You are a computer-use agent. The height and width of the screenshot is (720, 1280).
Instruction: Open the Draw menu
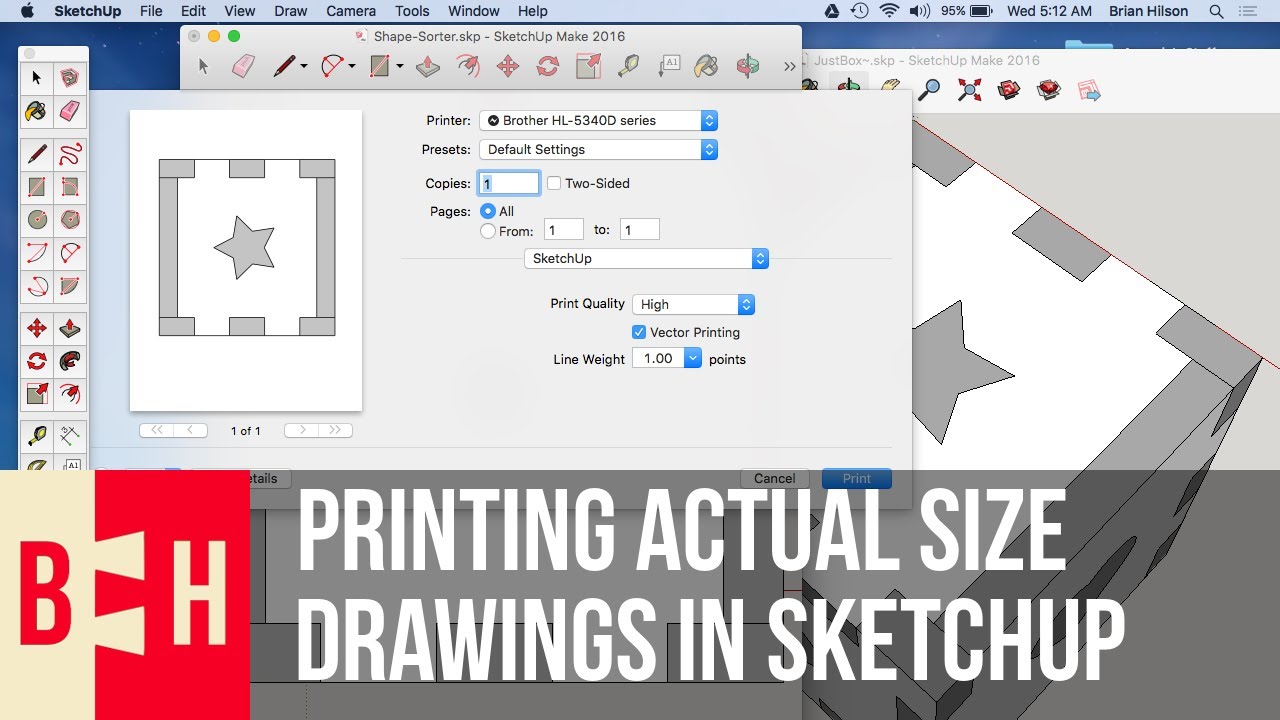coord(291,11)
